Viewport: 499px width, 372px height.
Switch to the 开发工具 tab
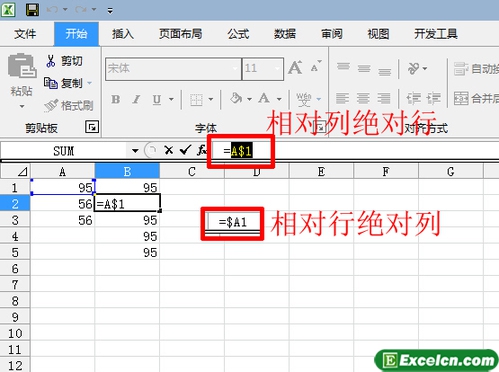coord(436,34)
